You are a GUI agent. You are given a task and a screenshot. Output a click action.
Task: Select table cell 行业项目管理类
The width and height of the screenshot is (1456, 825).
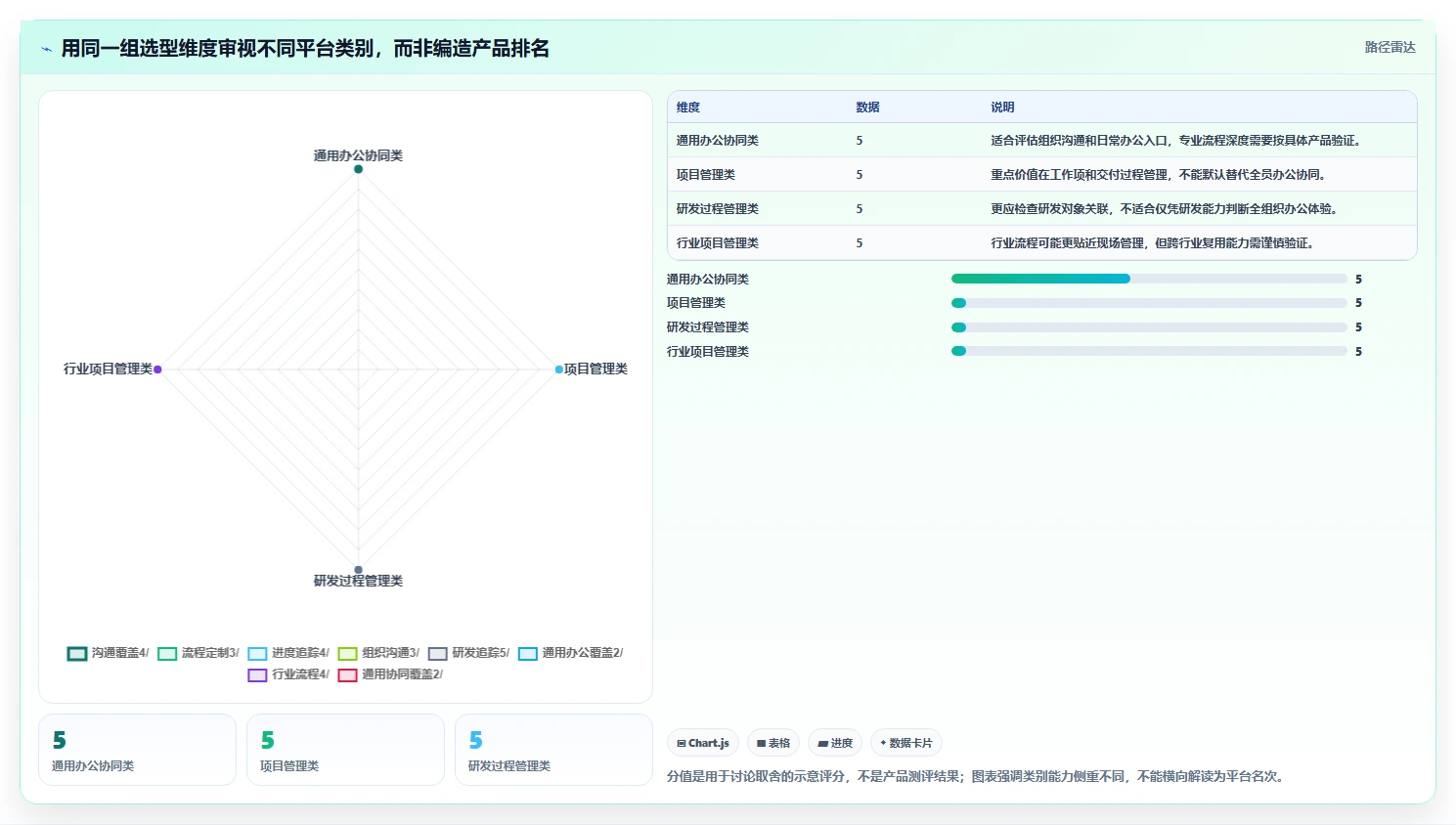[718, 243]
